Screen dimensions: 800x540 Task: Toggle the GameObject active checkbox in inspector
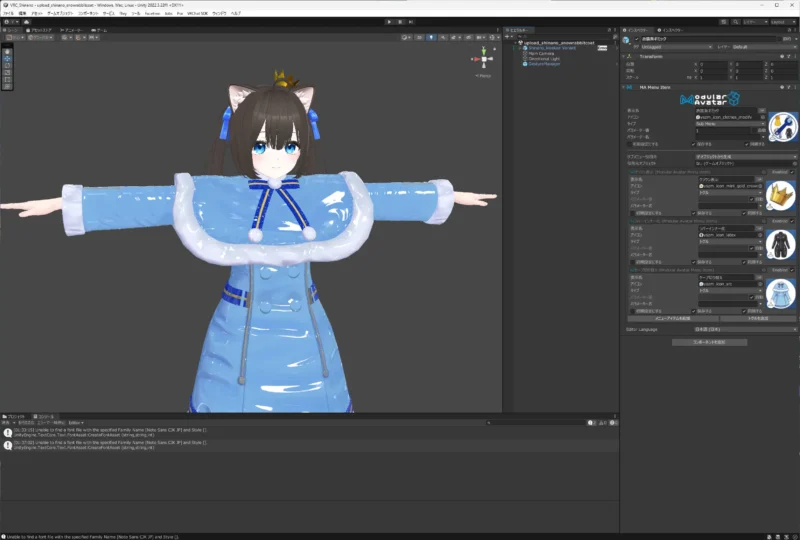[636, 39]
